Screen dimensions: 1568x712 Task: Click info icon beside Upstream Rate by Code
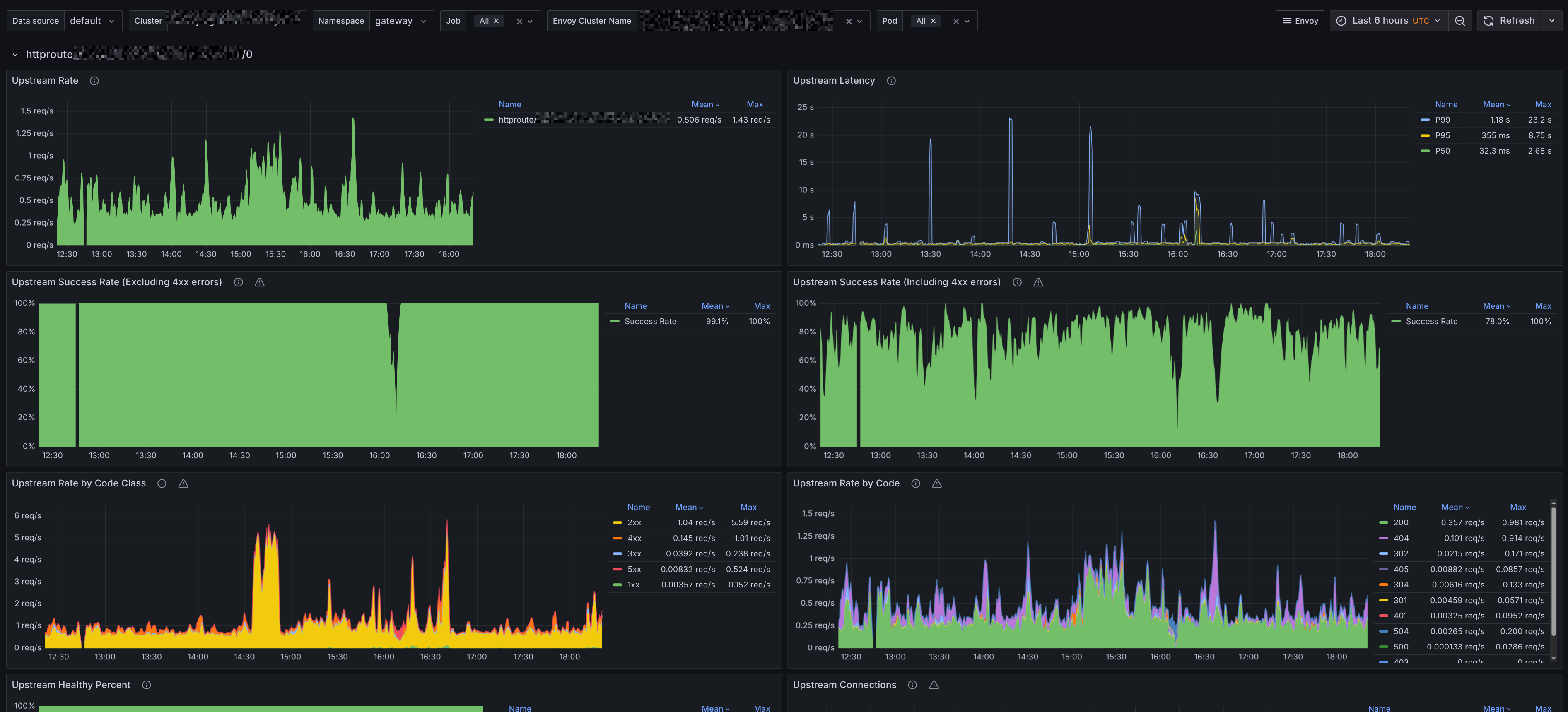(x=915, y=484)
